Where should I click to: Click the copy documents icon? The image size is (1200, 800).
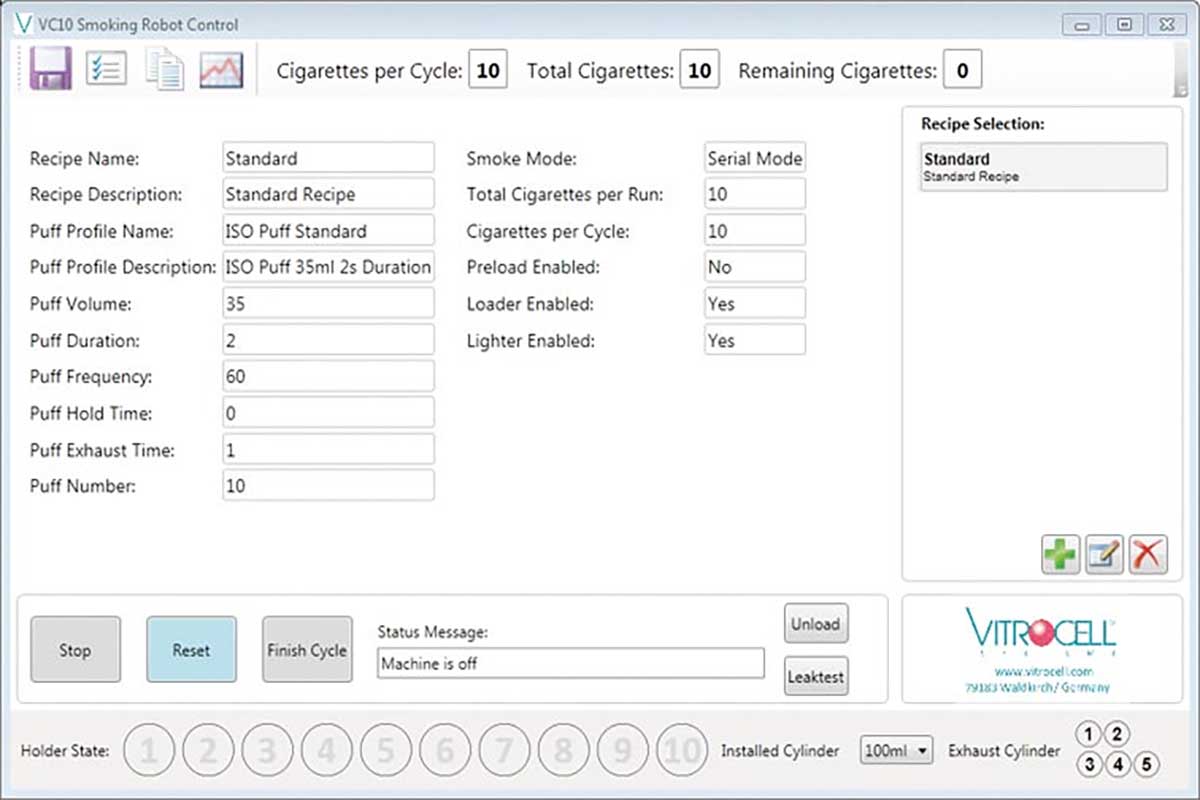click(164, 70)
